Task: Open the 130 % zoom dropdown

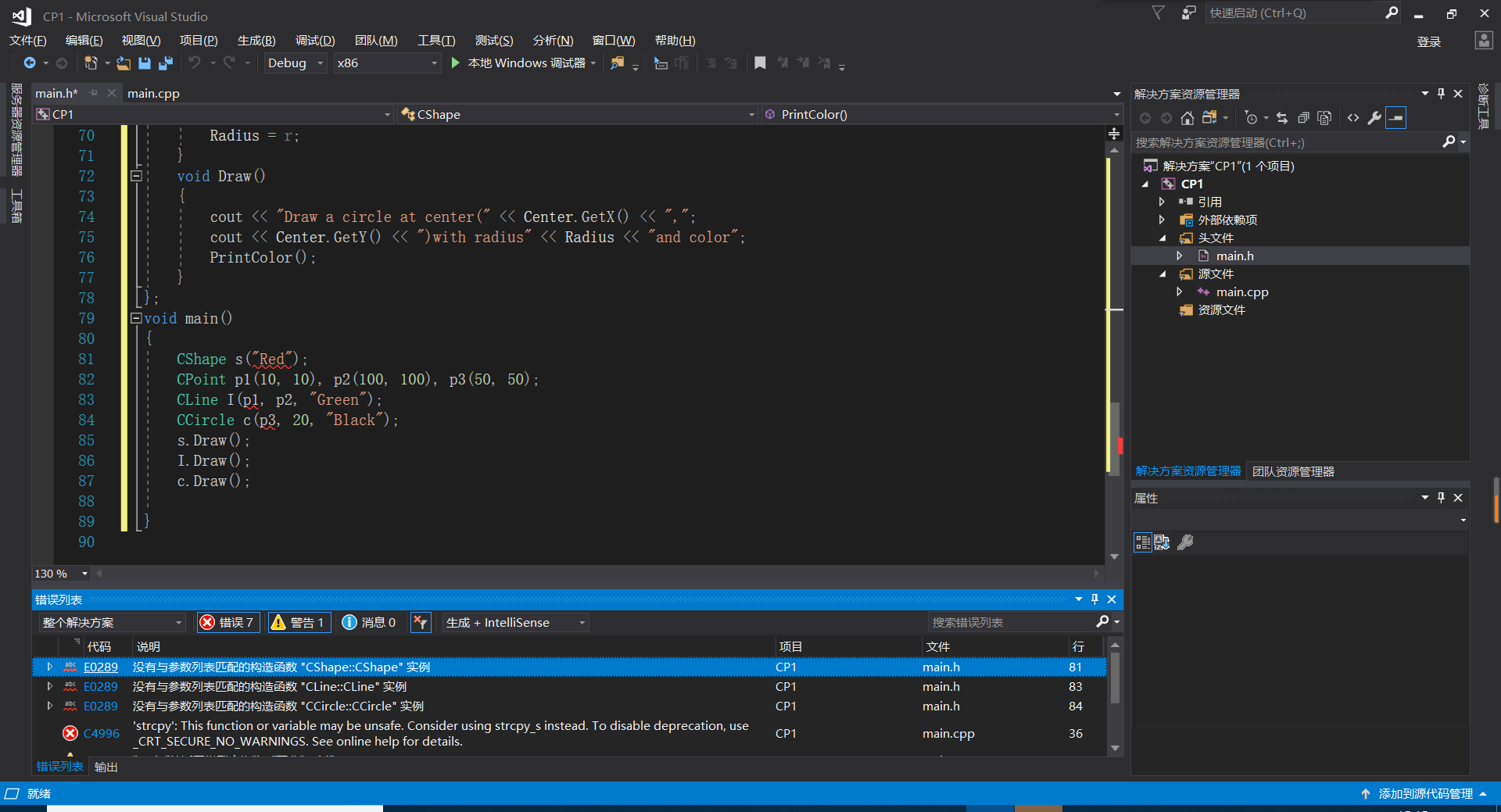Action: [x=61, y=574]
